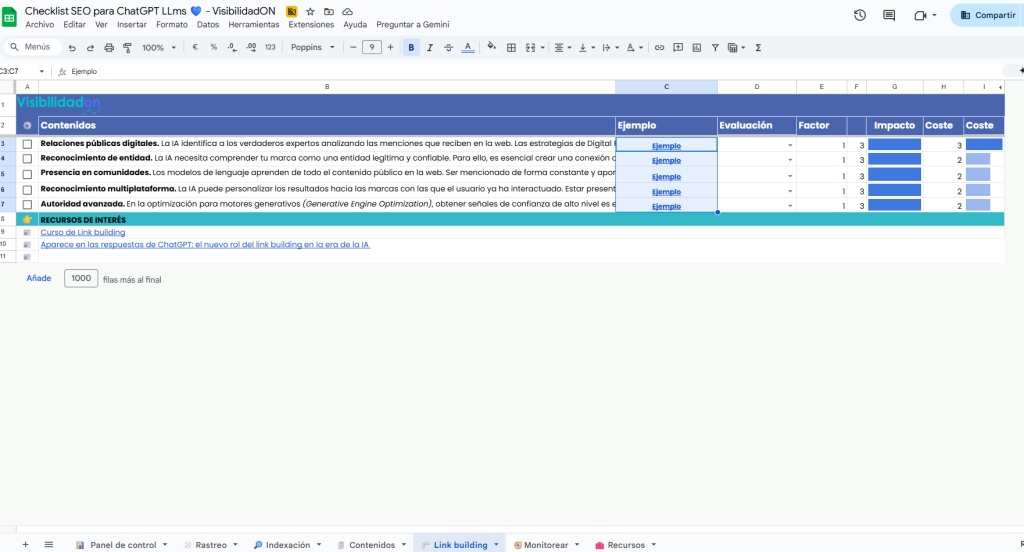
Task: Open the Extensiones menu
Action: click(x=311, y=24)
